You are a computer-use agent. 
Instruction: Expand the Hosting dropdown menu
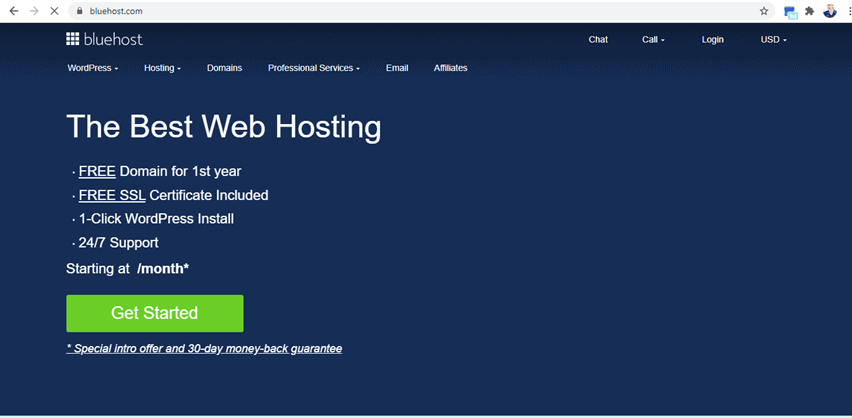point(162,68)
